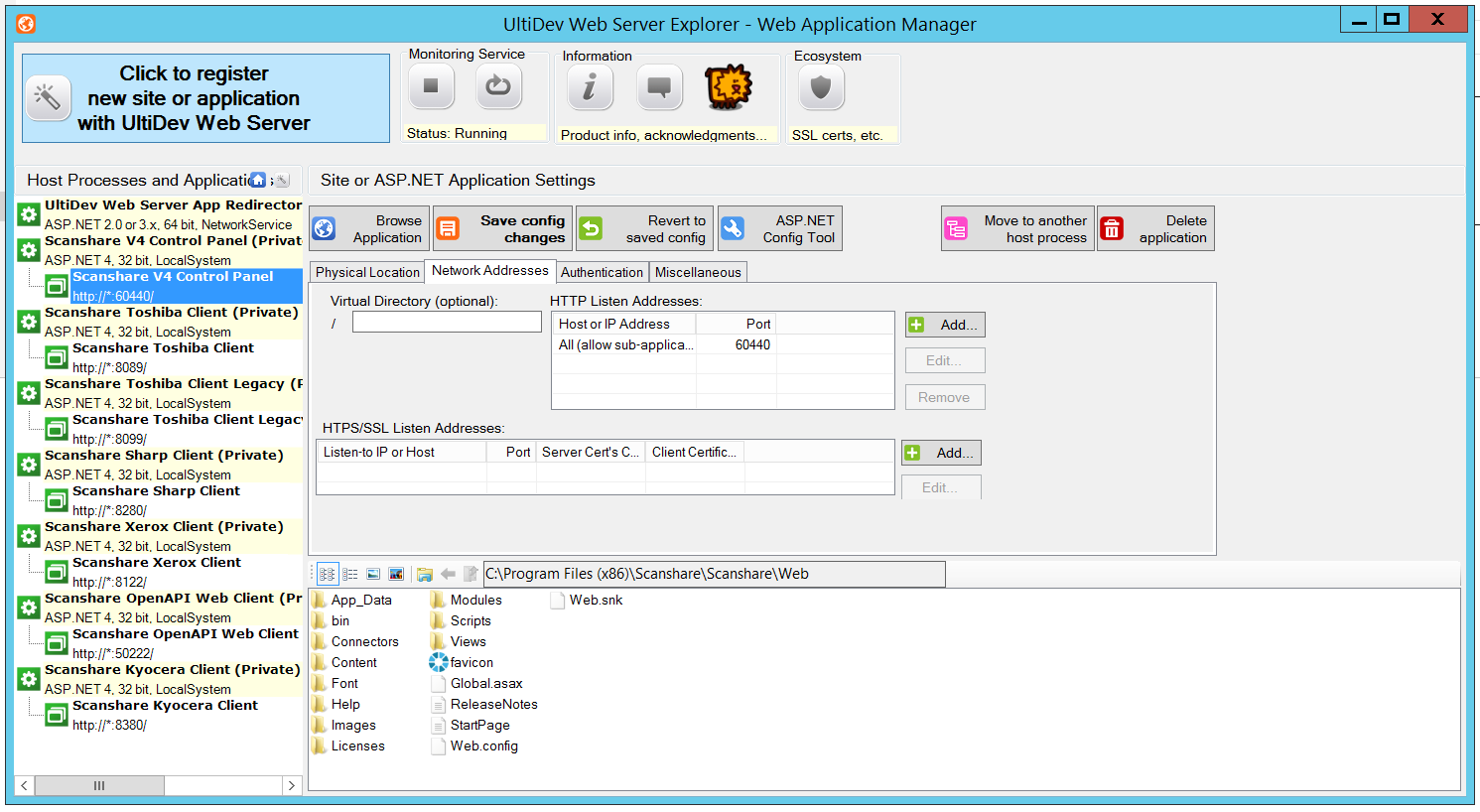This screenshot has height=812, width=1480.
Task: Click Scanshare Toshiba Client (Private) gear icon
Action: (x=30, y=322)
